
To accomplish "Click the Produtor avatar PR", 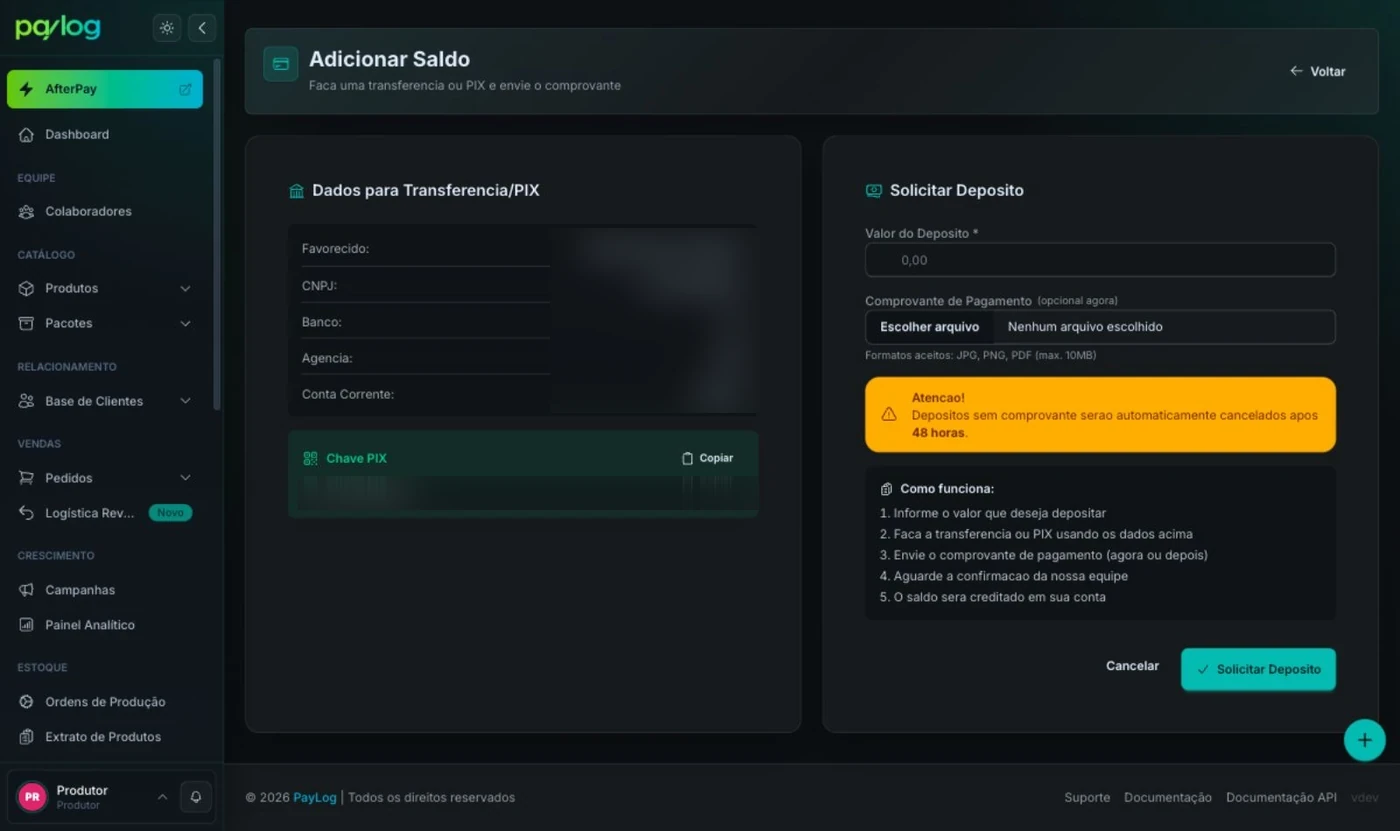I will point(32,797).
